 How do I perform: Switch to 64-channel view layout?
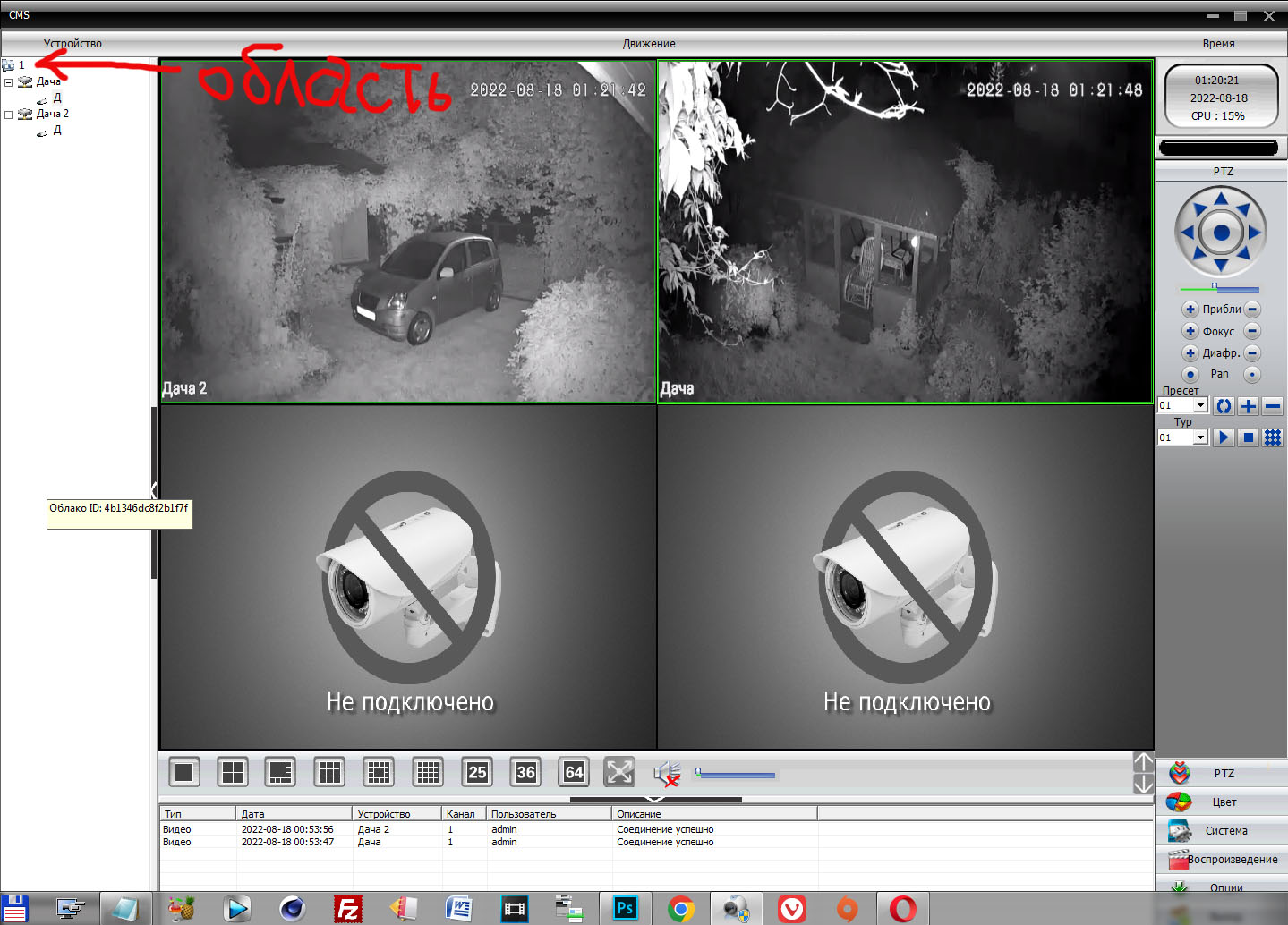tap(574, 772)
